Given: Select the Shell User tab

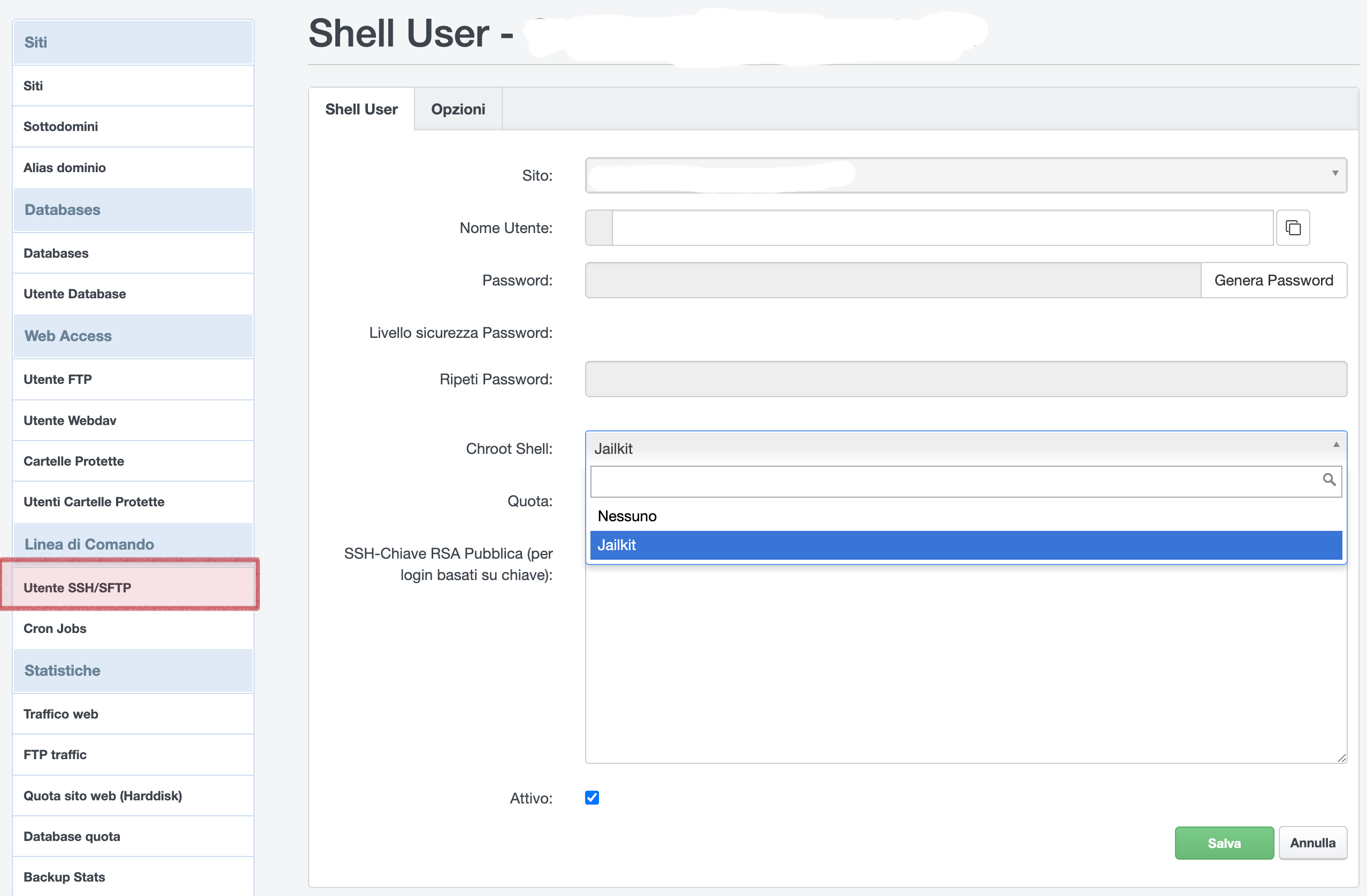Looking at the screenshot, I should (362, 109).
